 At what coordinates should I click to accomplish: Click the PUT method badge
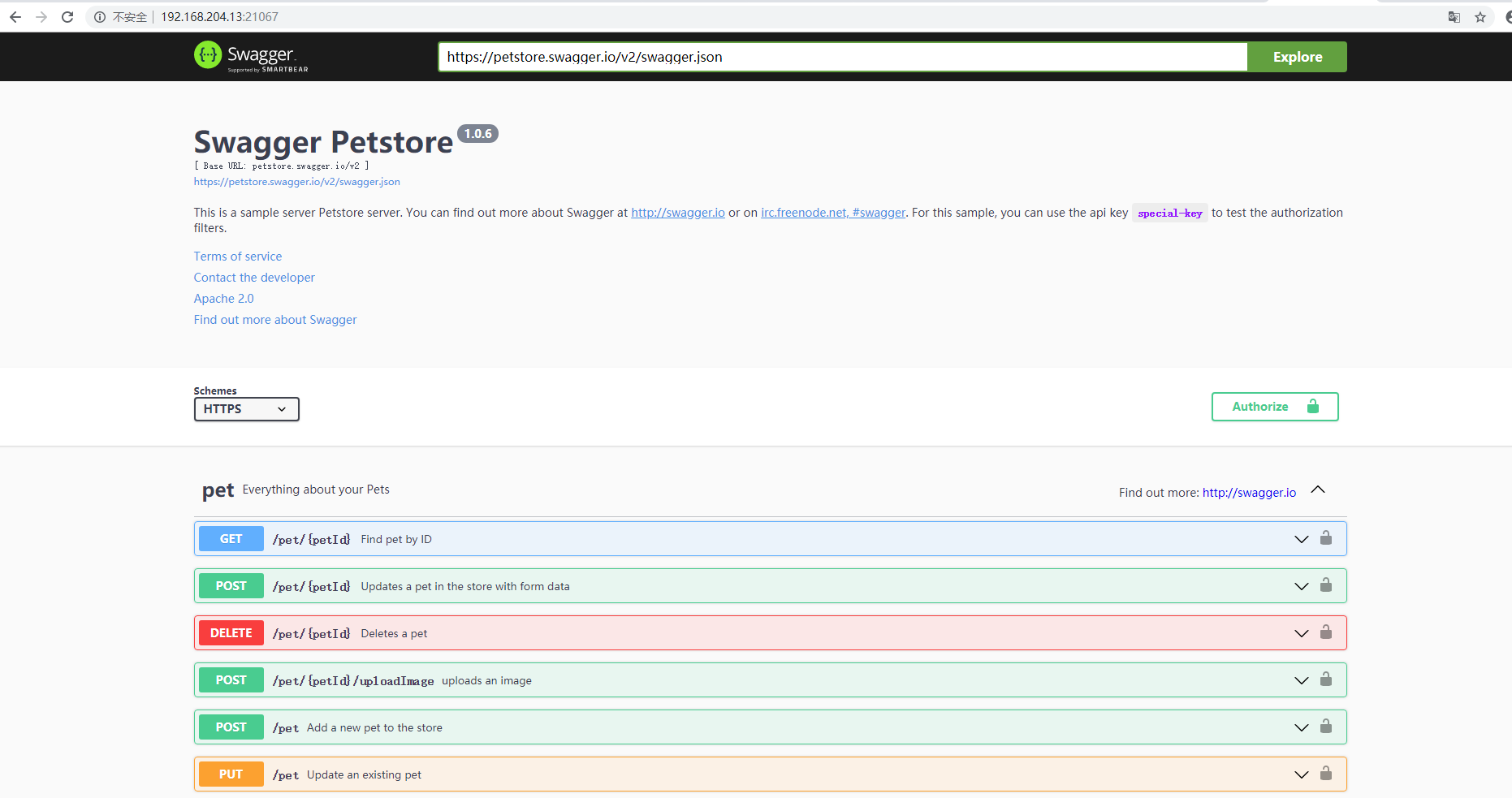231,774
